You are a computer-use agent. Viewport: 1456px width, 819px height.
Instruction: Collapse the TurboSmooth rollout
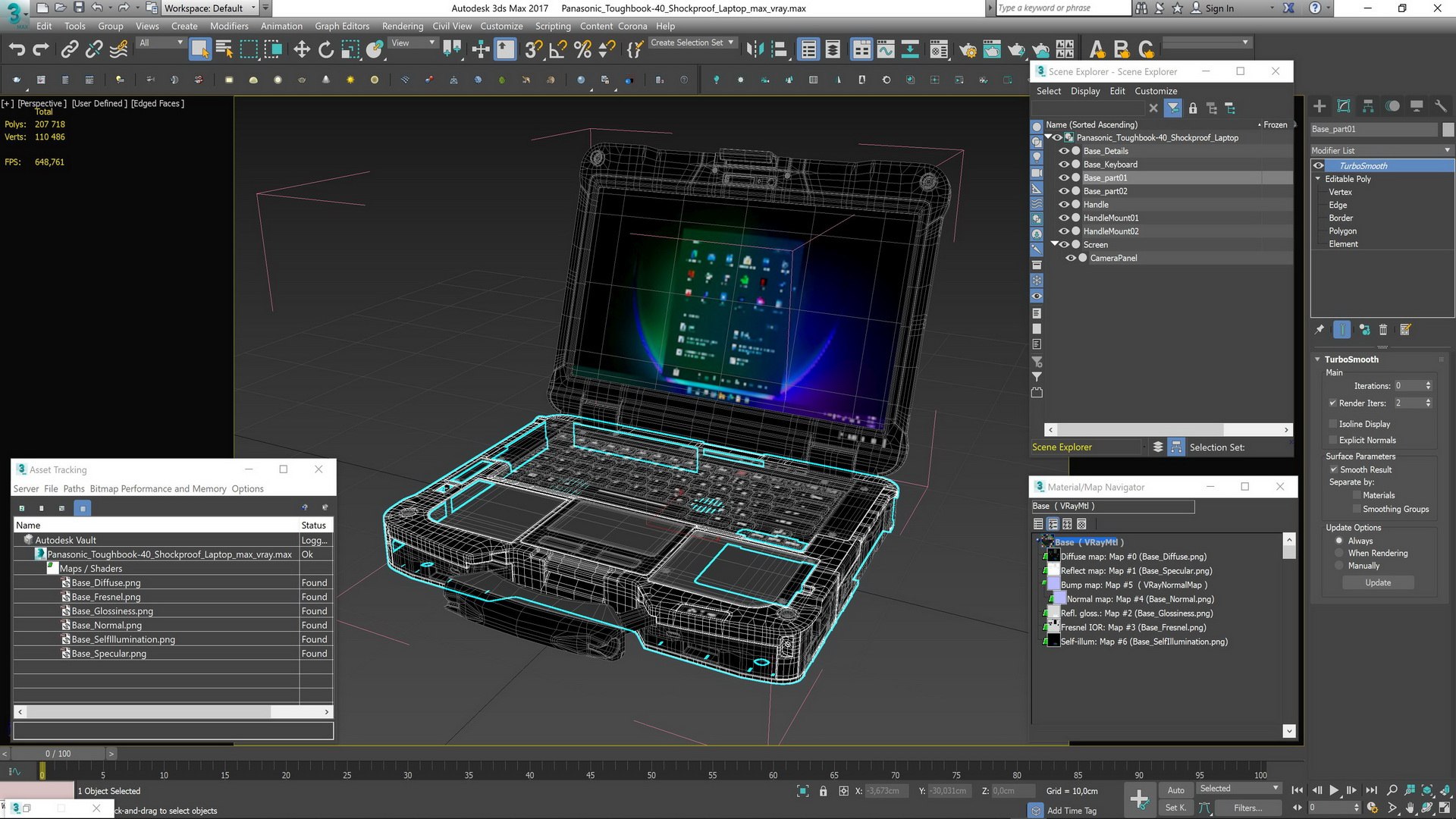[1317, 359]
